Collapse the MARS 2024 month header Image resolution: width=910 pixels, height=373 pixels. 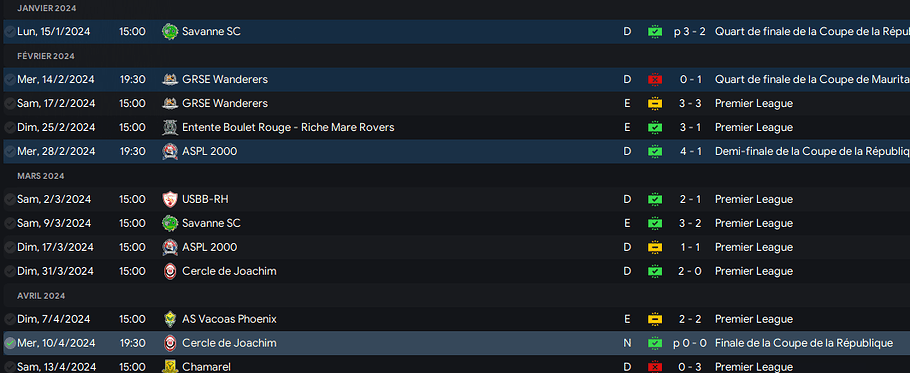(x=41, y=176)
